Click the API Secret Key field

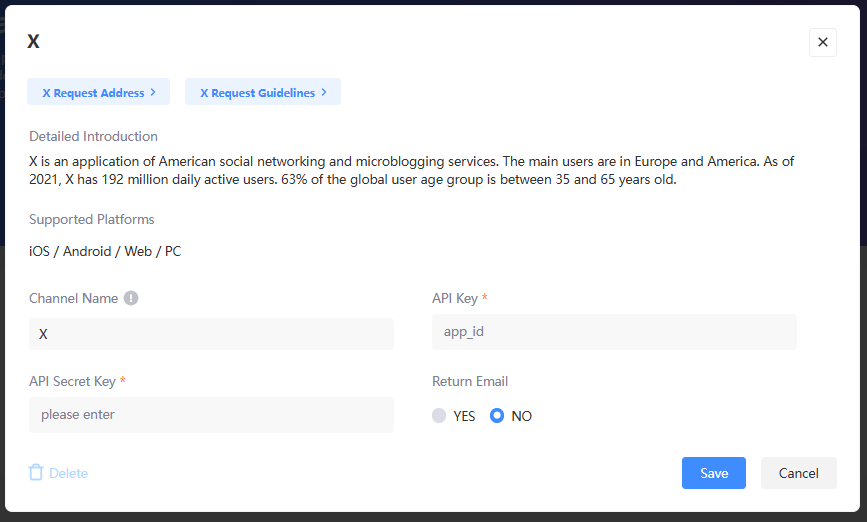point(211,414)
